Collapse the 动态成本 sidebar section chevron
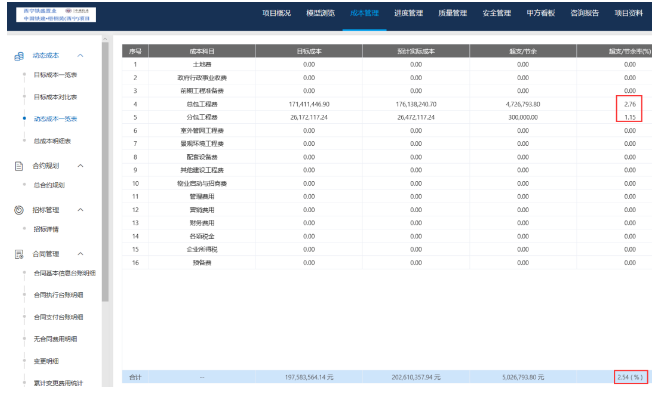The width and height of the screenshot is (666, 397). 80,56
